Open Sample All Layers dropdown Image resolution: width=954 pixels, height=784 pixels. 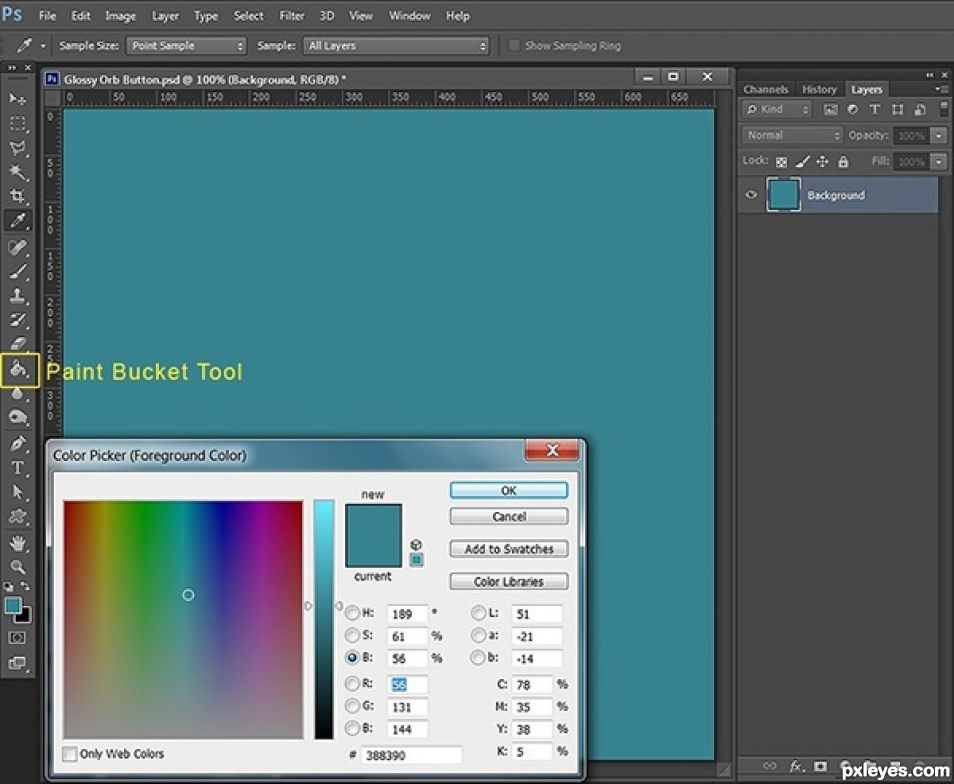pyautogui.click(x=396, y=46)
